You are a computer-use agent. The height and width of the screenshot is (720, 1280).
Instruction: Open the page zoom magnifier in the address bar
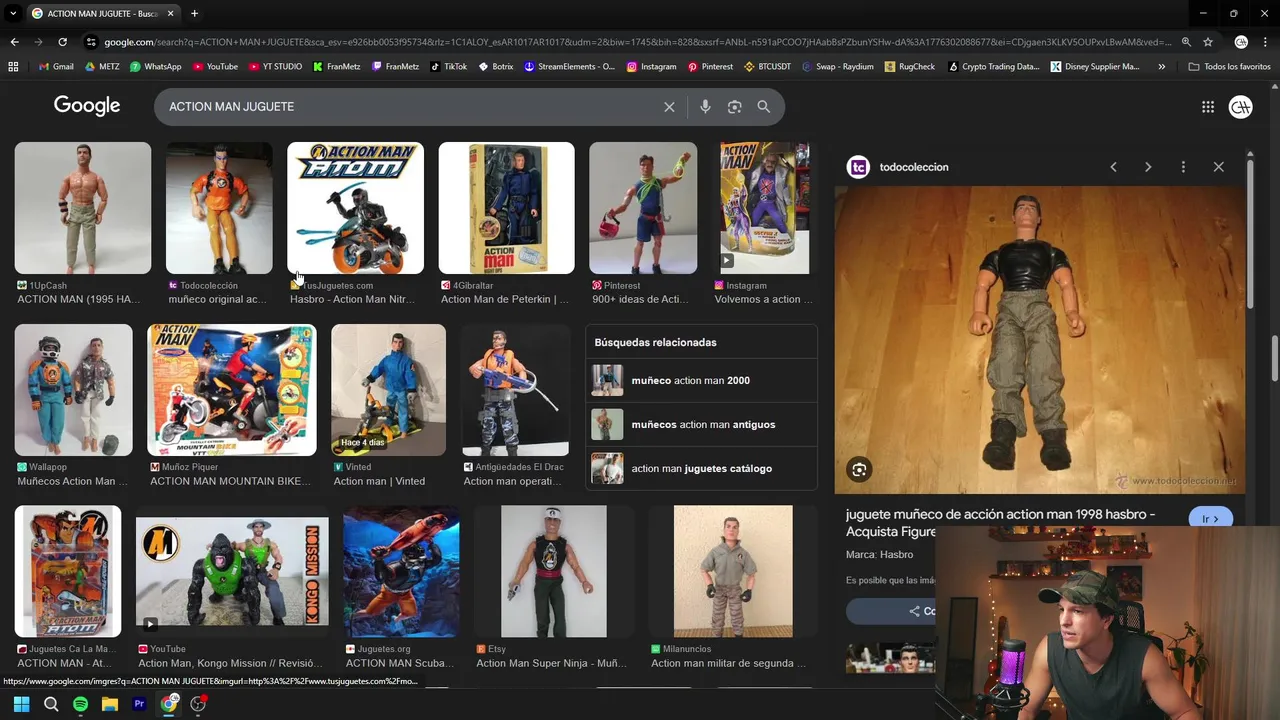pos(1186,42)
